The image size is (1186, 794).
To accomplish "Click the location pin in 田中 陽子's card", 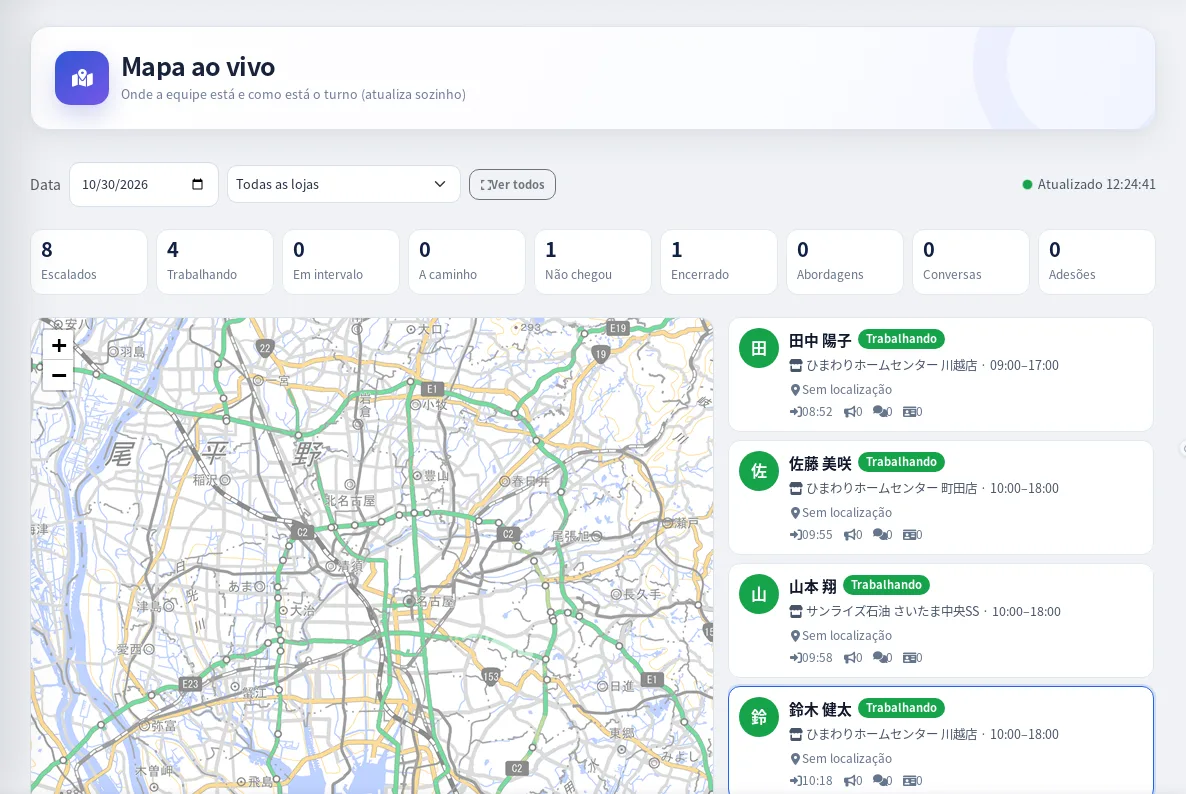I will click(x=795, y=390).
